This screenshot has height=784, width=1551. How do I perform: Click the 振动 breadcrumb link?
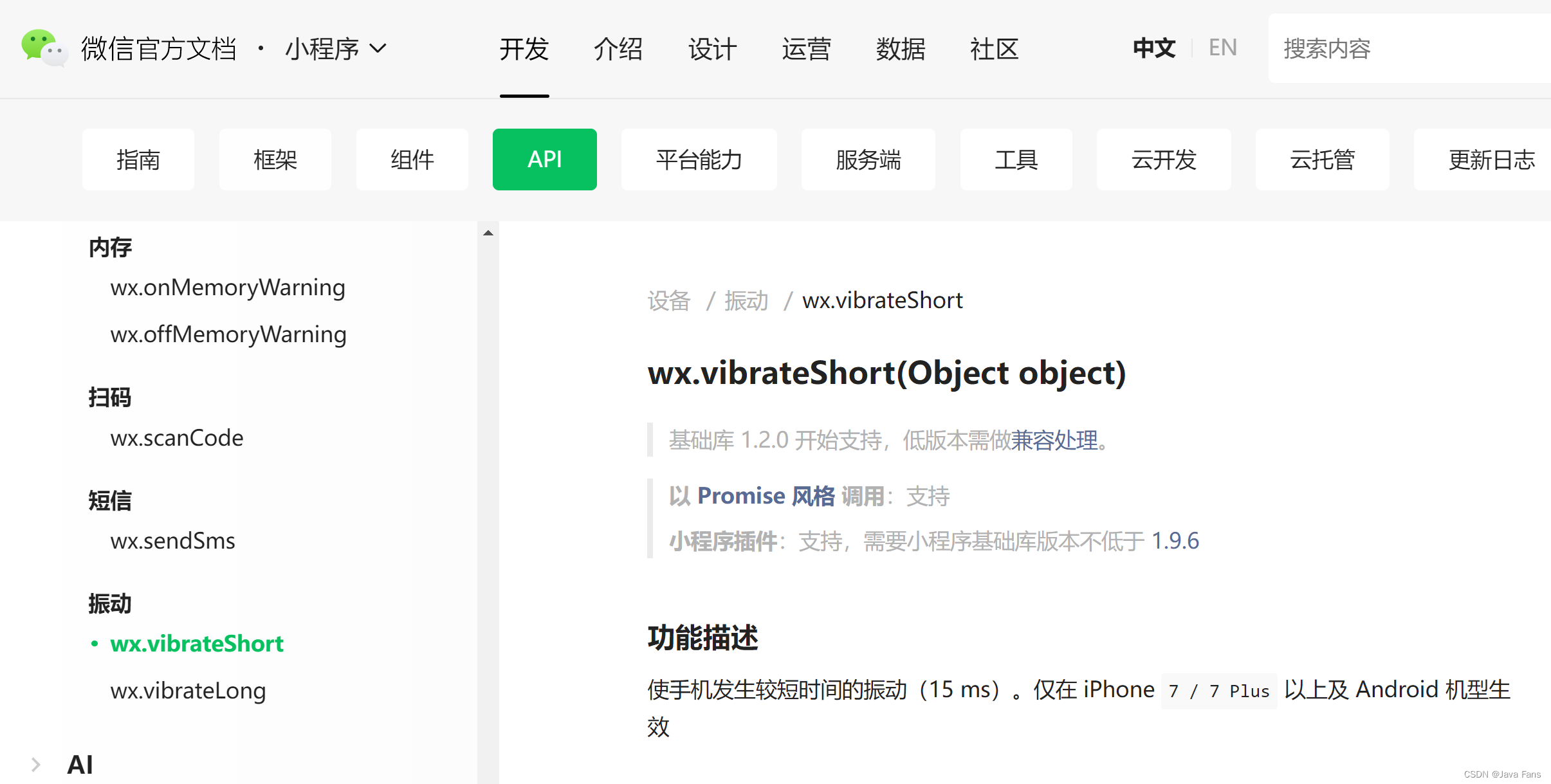point(746,300)
